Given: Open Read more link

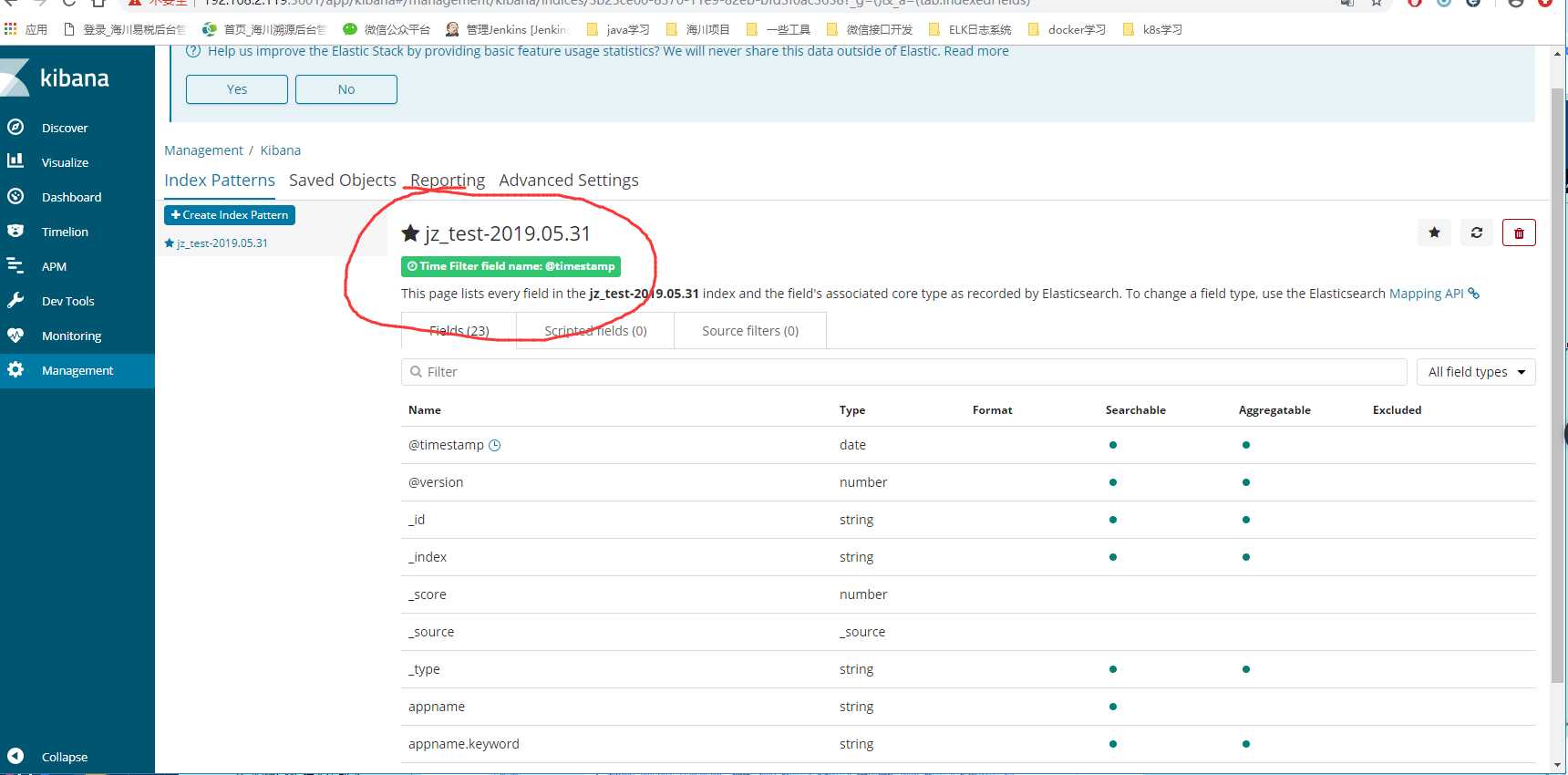Looking at the screenshot, I should (976, 51).
